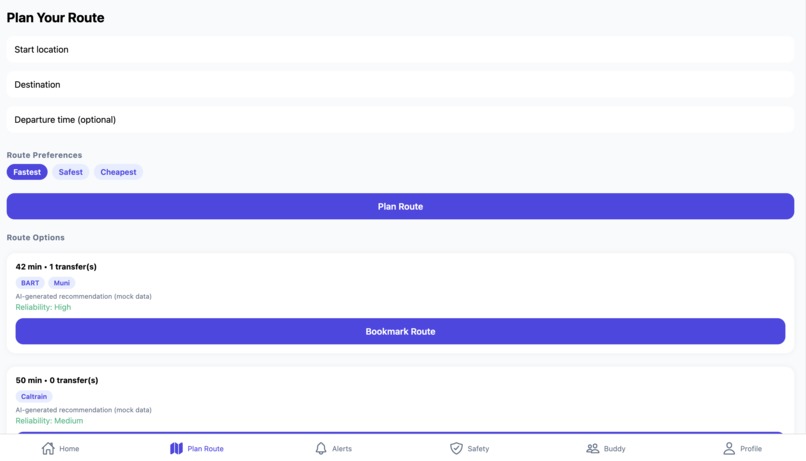Open the Plan Route tab label
Image resolution: width=806 pixels, height=461 pixels.
tap(205, 449)
